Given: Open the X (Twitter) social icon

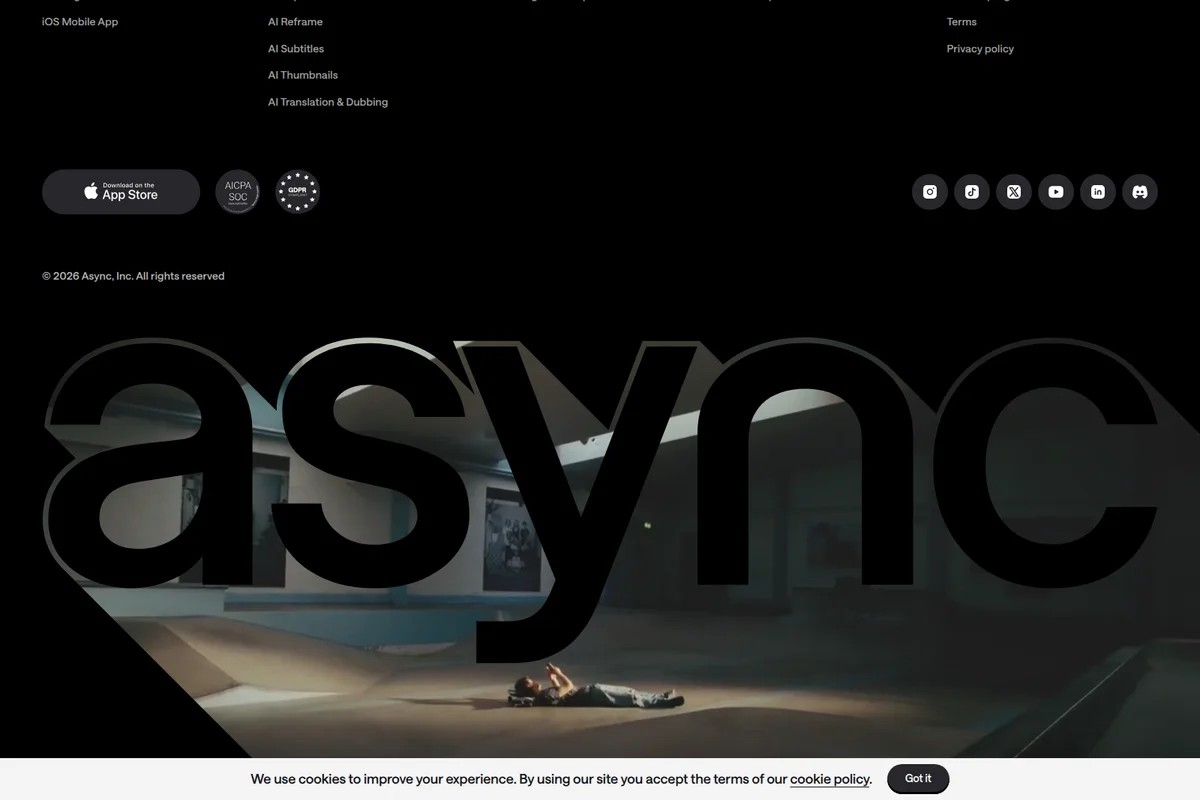Looking at the screenshot, I should [1014, 192].
